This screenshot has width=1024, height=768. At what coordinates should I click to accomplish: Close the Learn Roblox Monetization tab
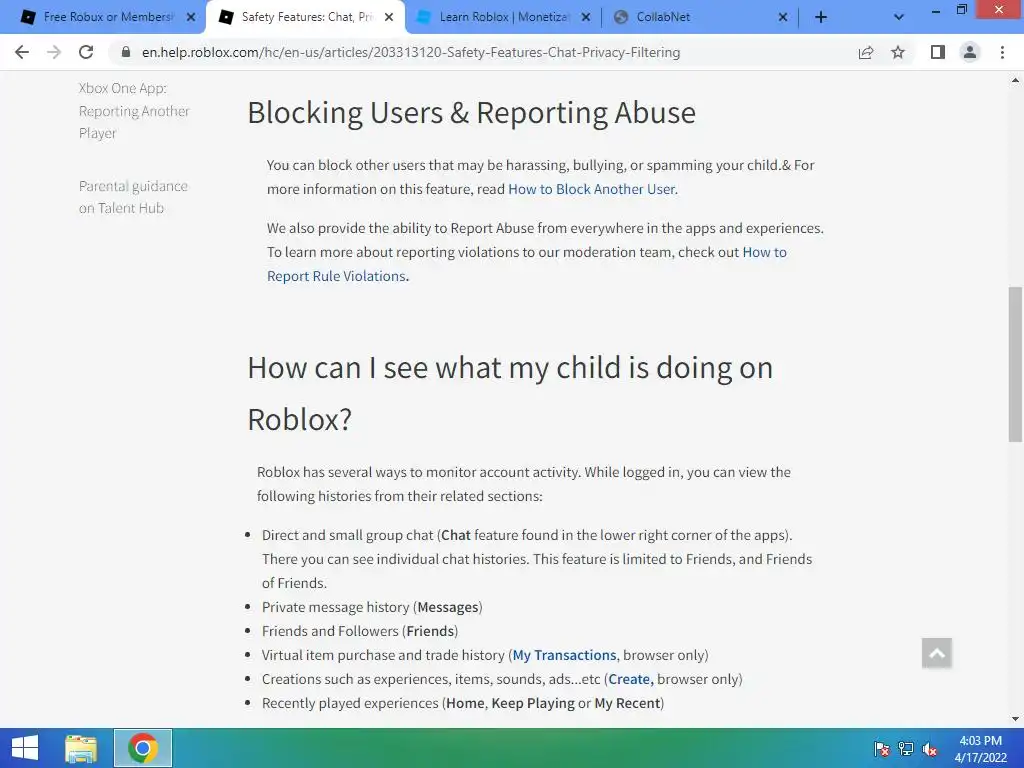pyautogui.click(x=586, y=17)
